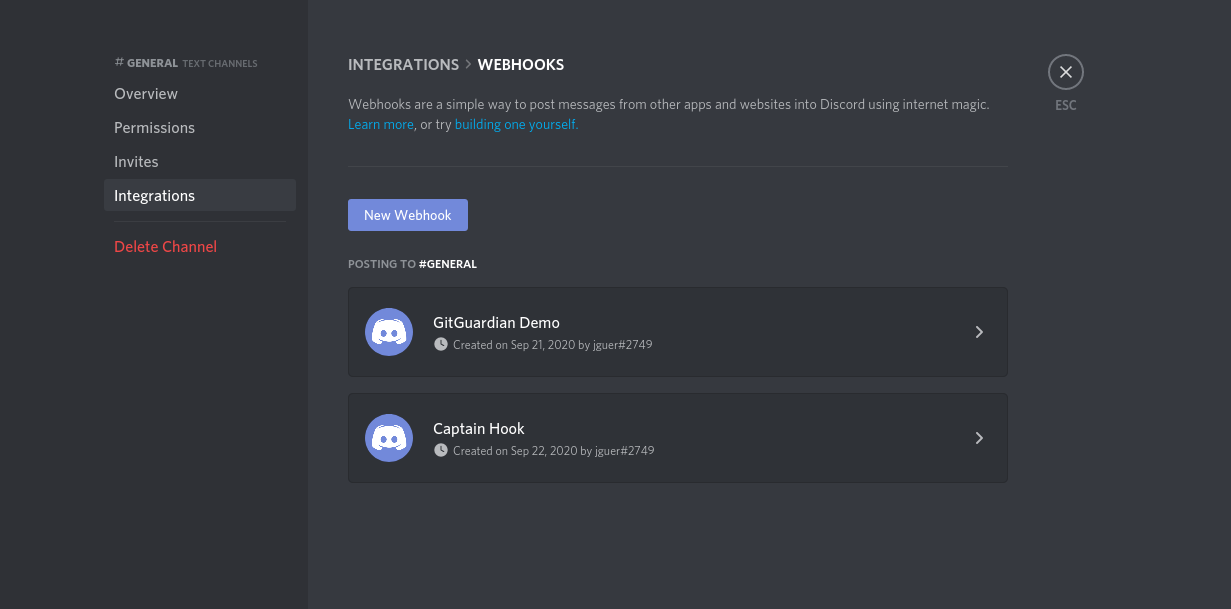Click the GitGuardian Demo webhook avatar icon

coord(389,332)
